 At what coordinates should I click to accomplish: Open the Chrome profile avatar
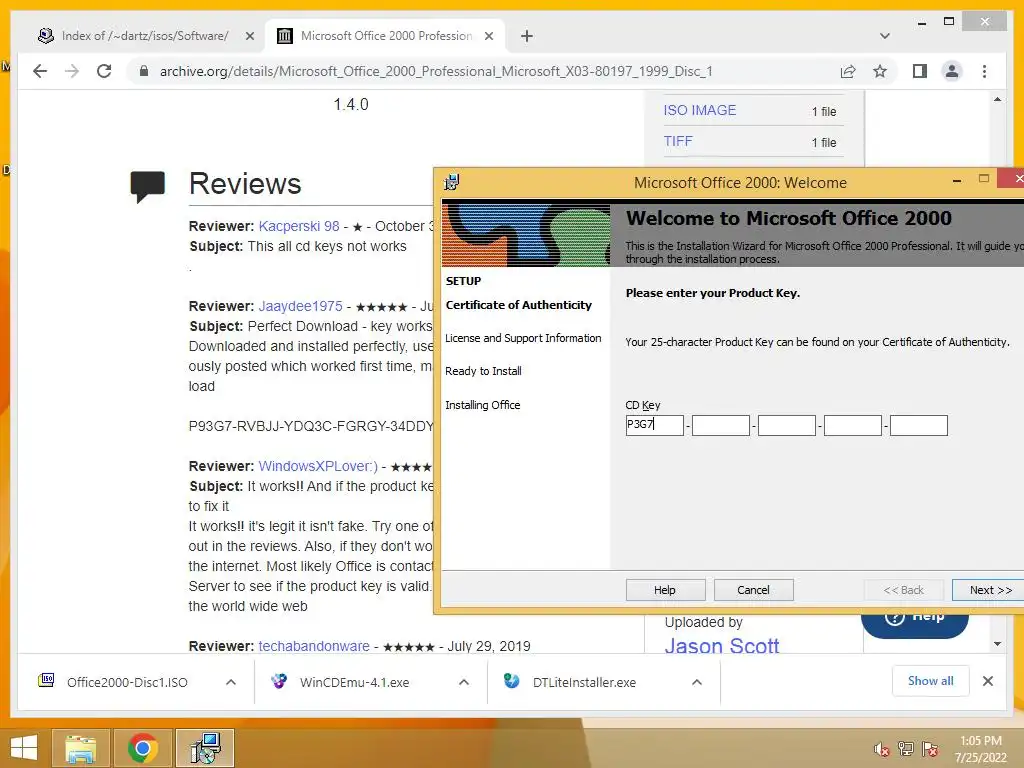[952, 71]
